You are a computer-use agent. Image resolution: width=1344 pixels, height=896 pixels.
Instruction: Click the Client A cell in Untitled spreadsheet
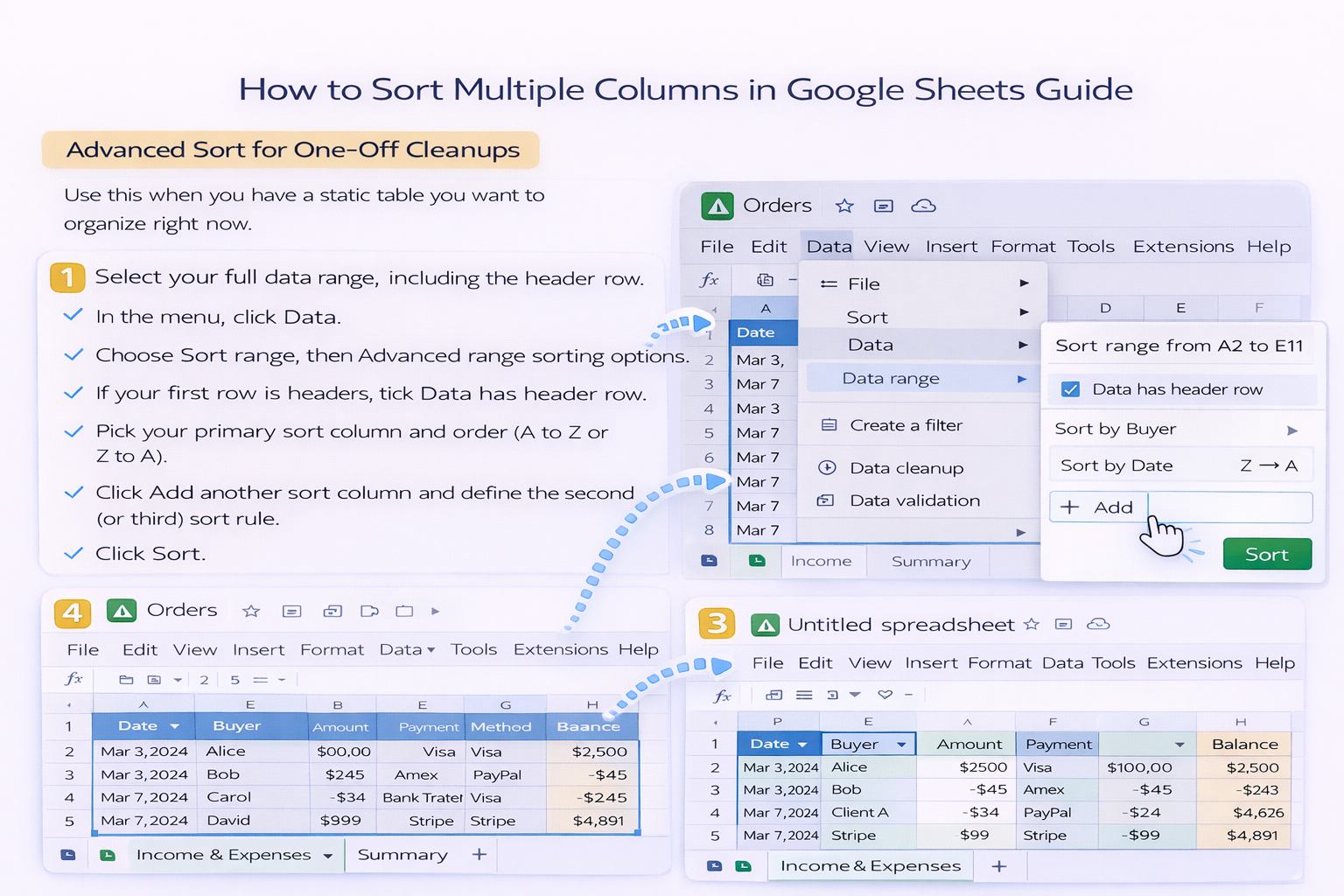coord(867,812)
